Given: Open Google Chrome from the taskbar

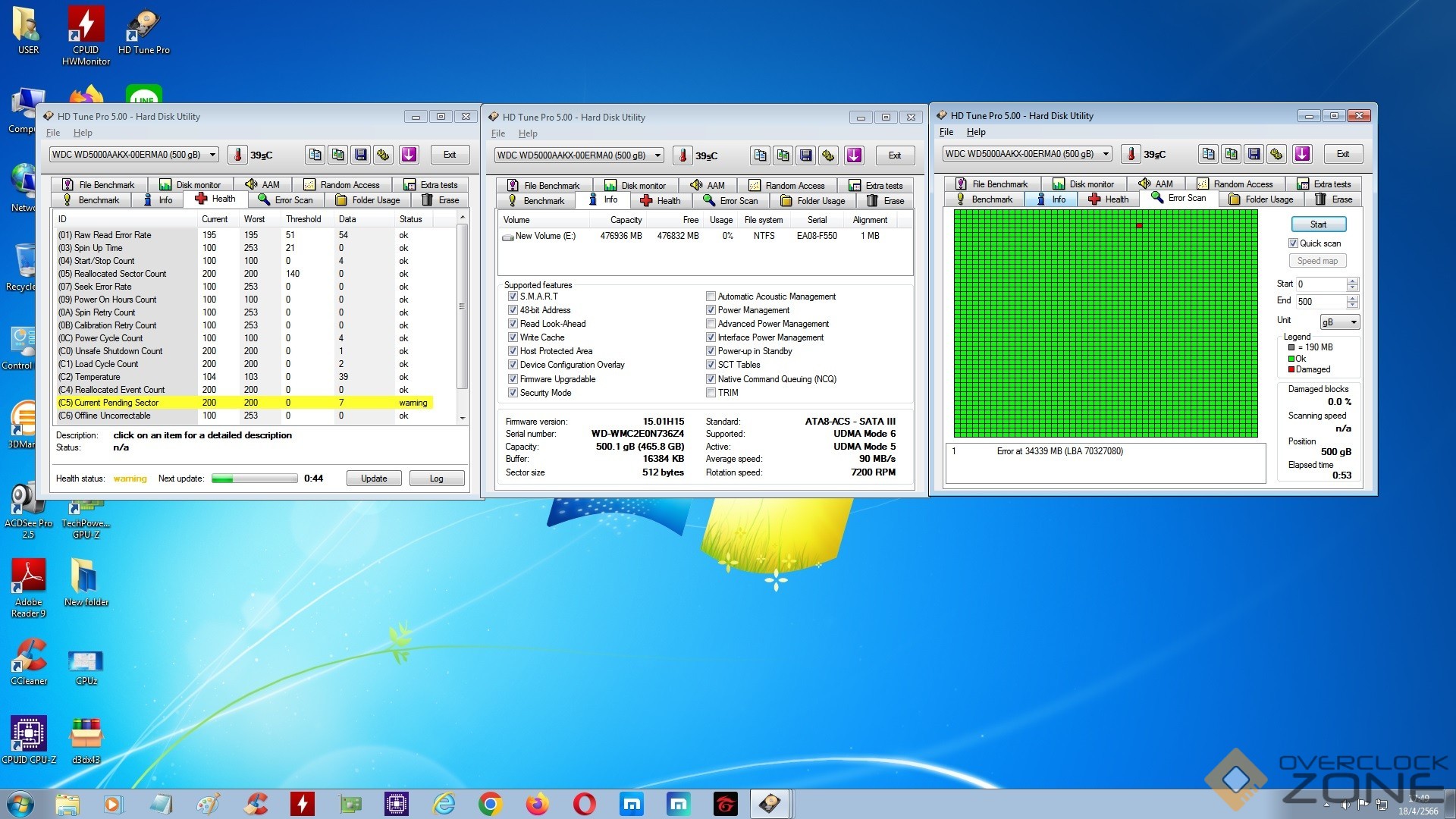Looking at the screenshot, I should [490, 804].
